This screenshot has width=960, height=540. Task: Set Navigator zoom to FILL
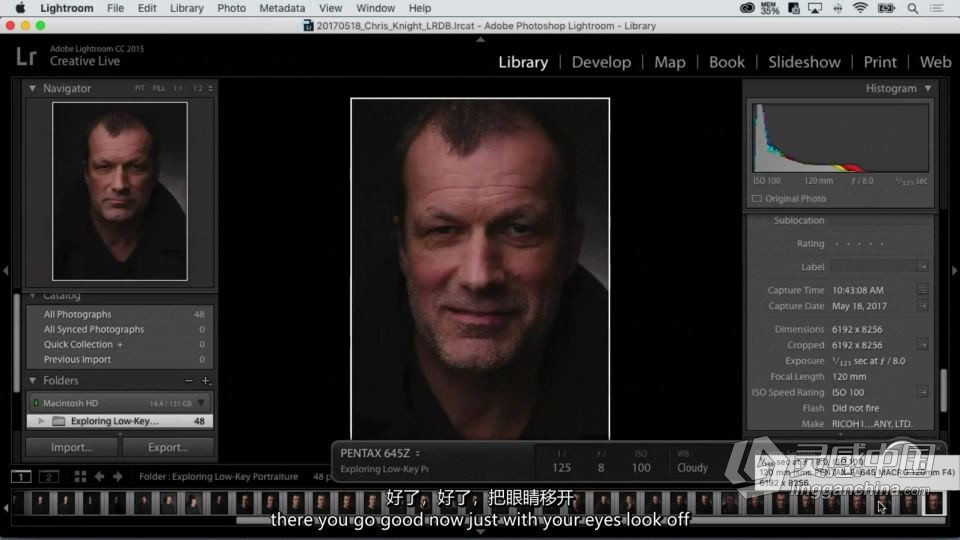[x=159, y=88]
